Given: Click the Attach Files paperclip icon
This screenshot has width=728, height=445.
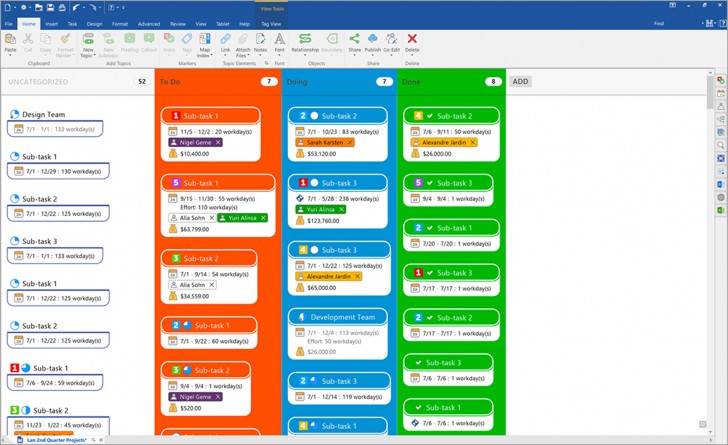Looking at the screenshot, I should (x=243, y=39).
